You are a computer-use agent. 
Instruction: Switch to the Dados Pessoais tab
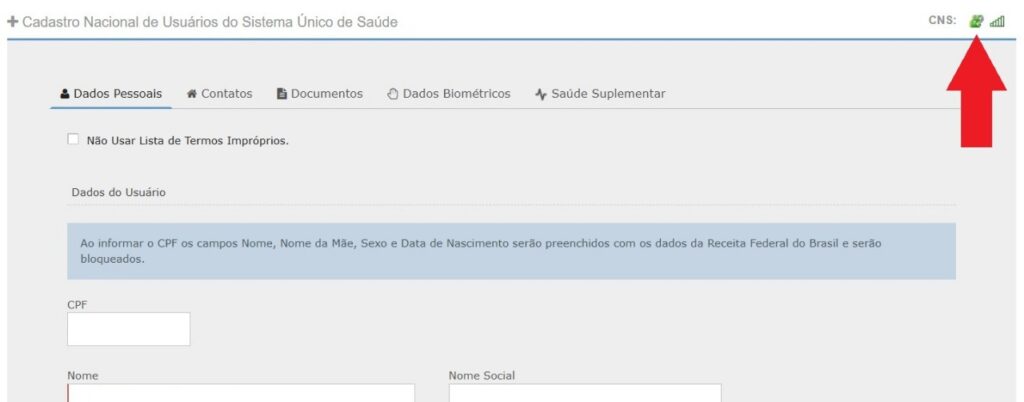(x=111, y=94)
